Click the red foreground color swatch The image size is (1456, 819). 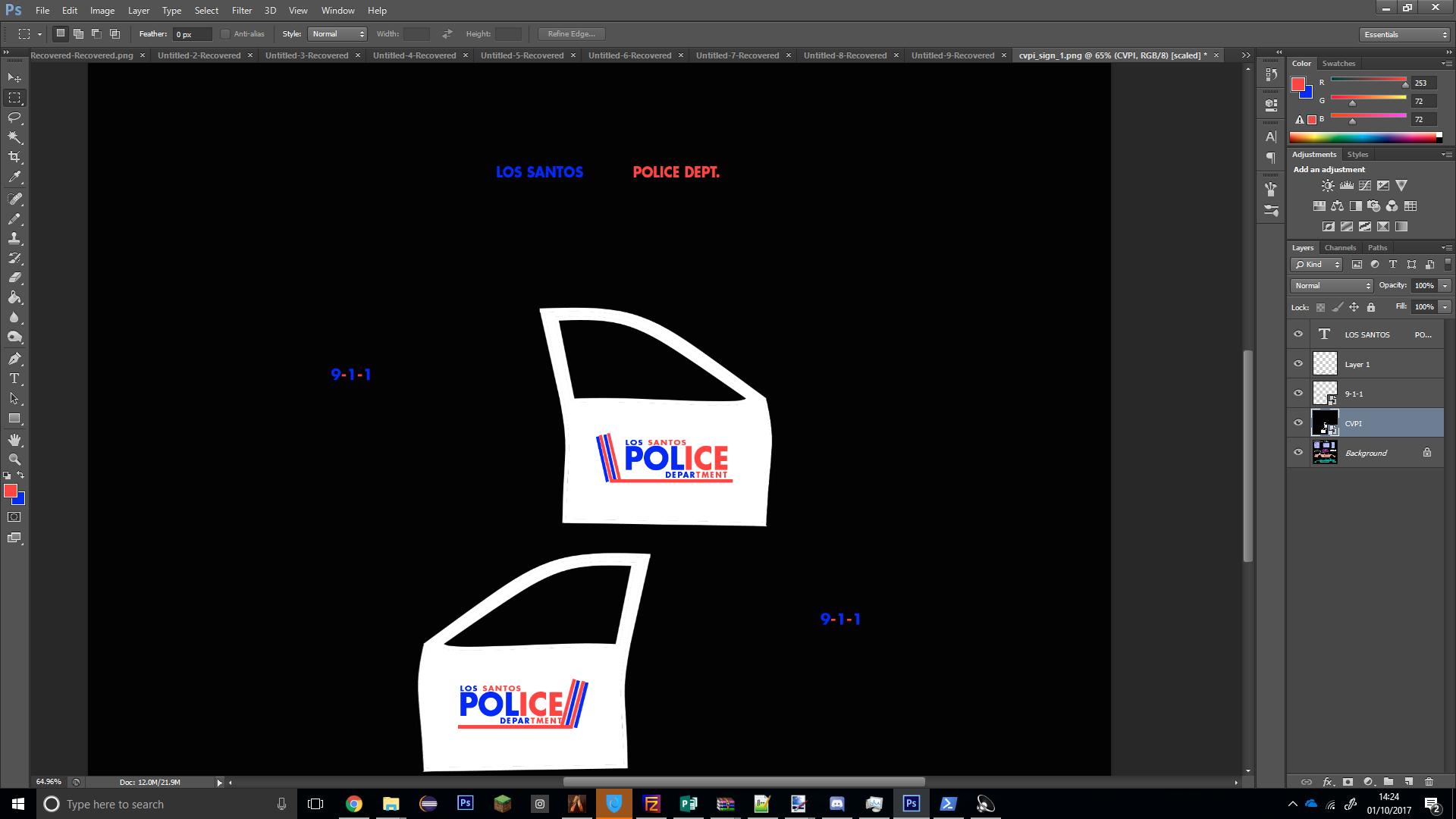[10, 491]
